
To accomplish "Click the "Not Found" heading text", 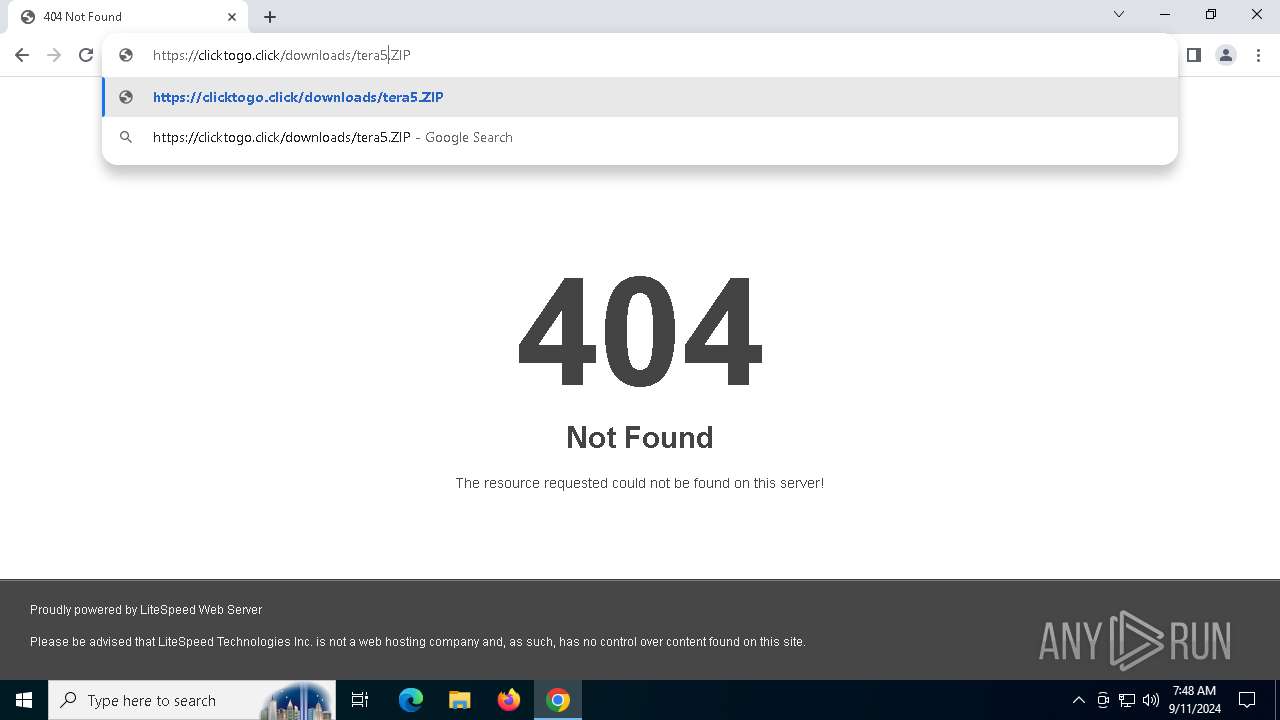I will pos(640,437).
